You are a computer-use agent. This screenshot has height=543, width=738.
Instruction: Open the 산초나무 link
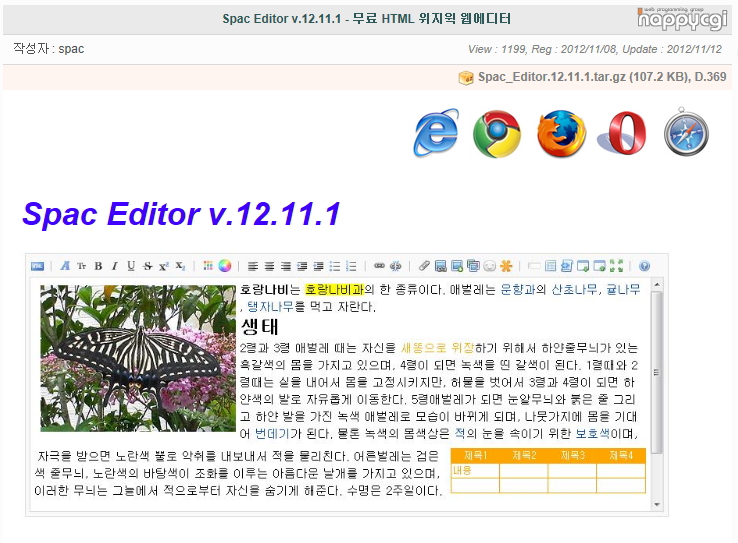coord(574,289)
